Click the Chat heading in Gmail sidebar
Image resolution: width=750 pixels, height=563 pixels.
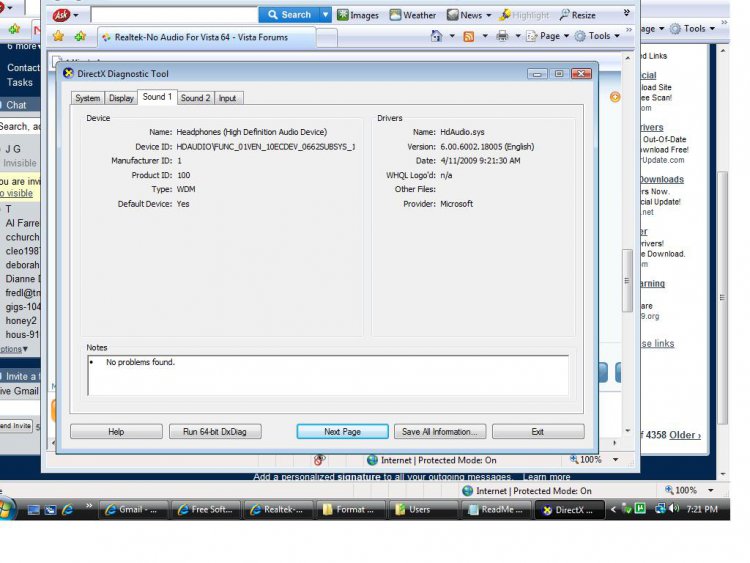point(16,105)
